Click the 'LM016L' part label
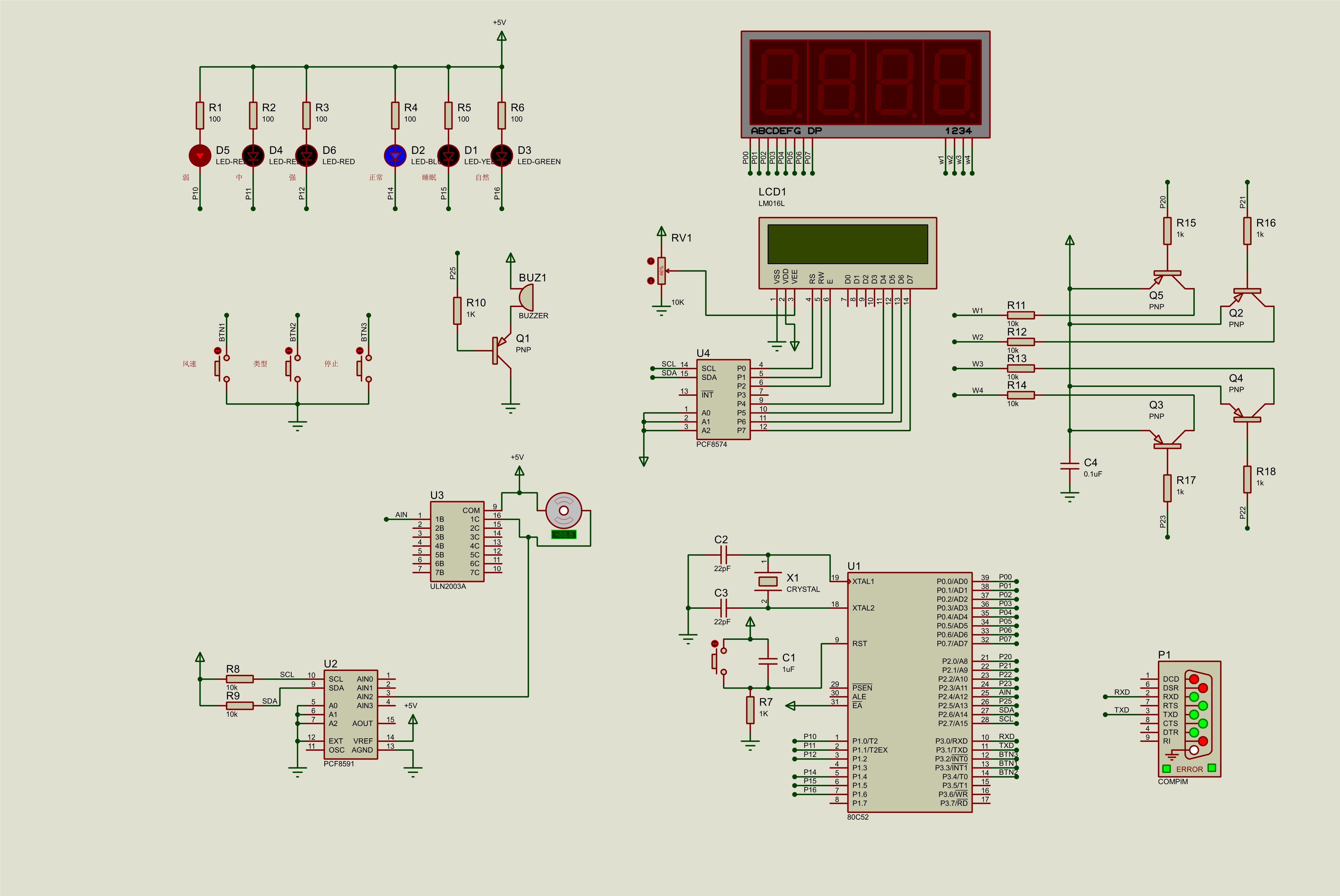Viewport: 1340px width, 896px height. (x=771, y=204)
